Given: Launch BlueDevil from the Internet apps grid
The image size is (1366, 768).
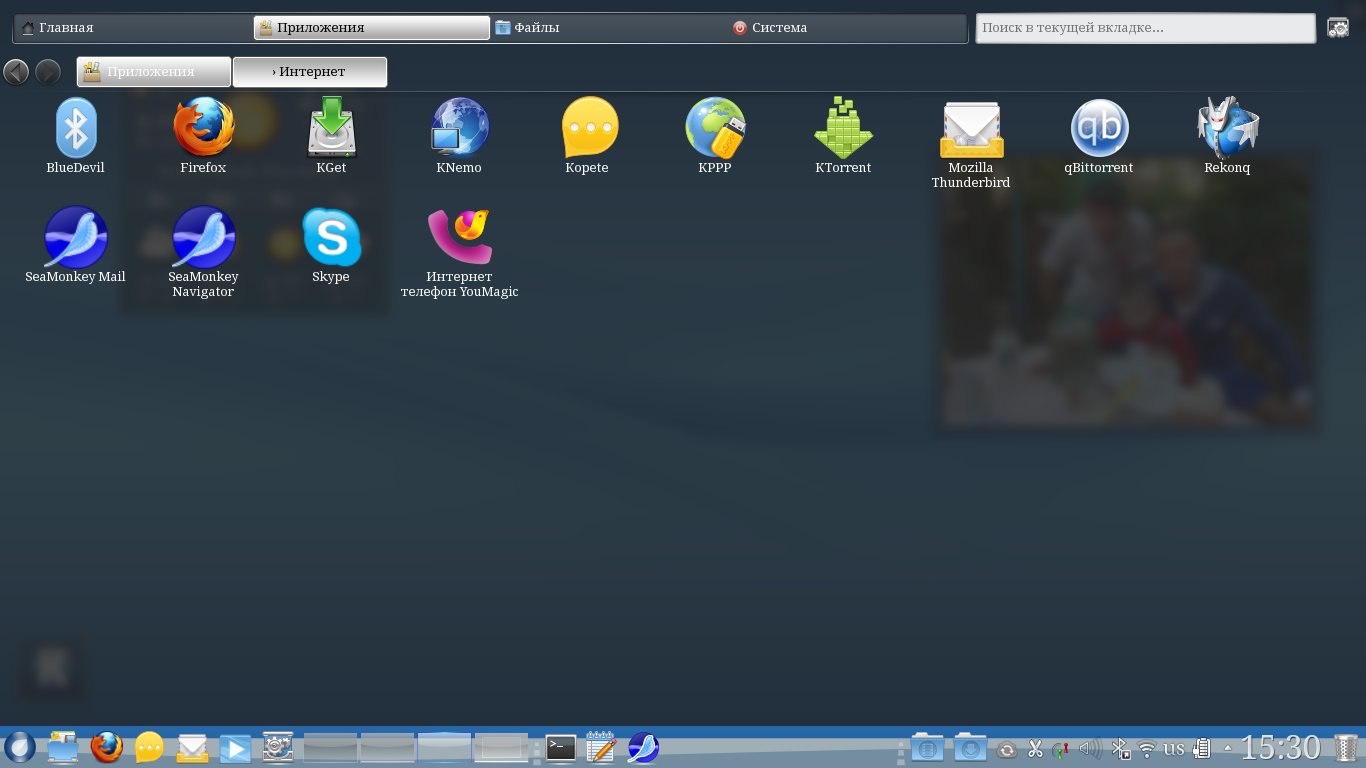Looking at the screenshot, I should point(75,136).
